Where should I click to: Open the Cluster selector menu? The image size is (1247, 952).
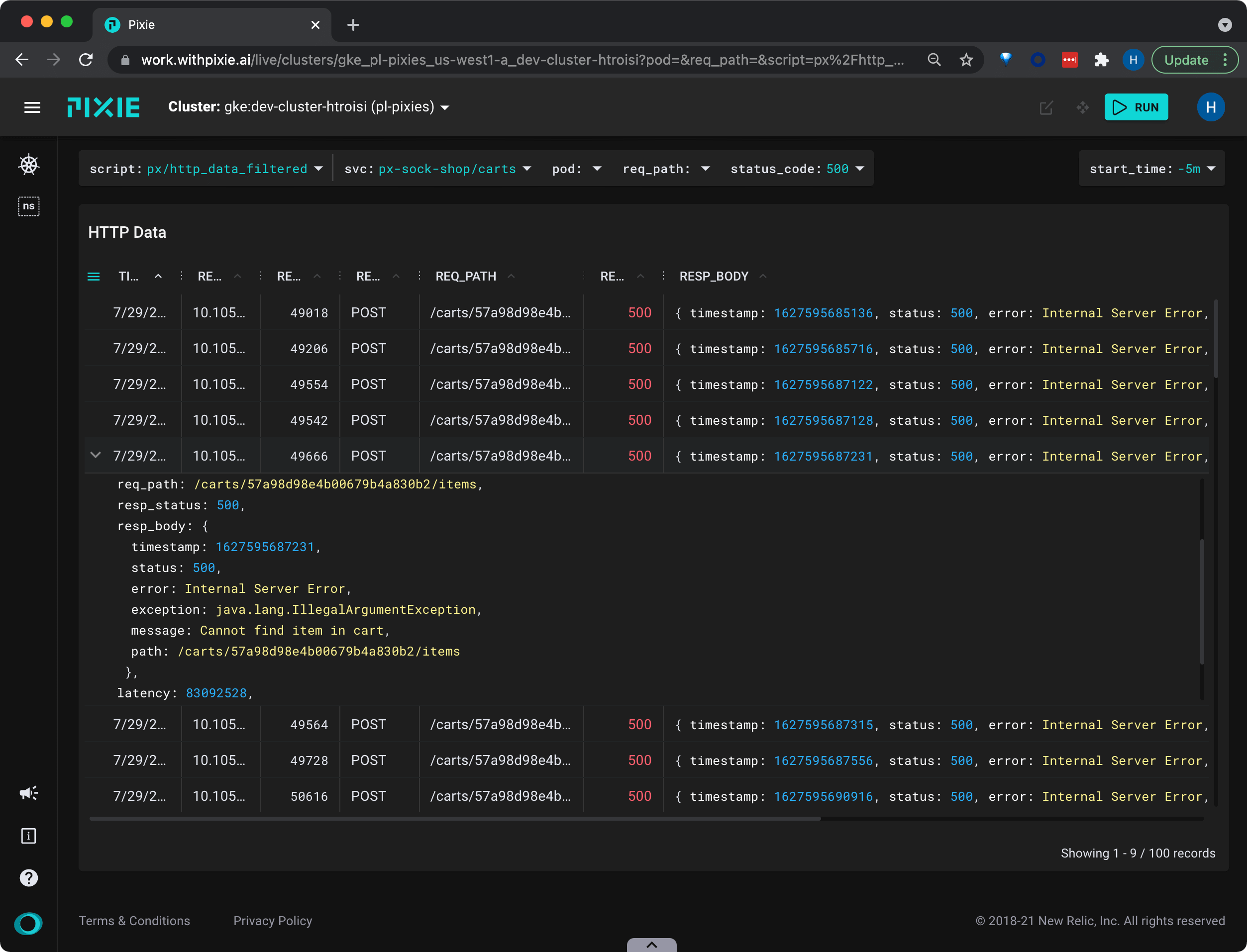click(309, 107)
